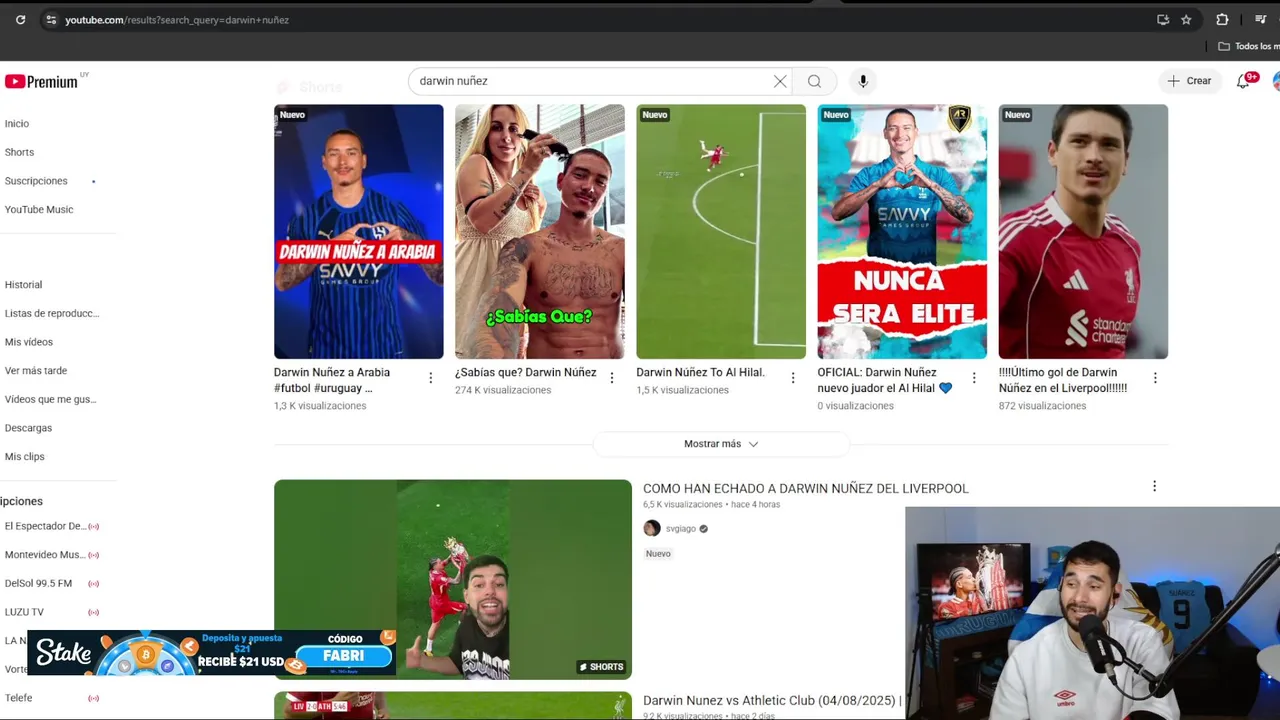The width and height of the screenshot is (1280, 720).
Task: Open Telefe subscription channel
Action: click(x=18, y=698)
